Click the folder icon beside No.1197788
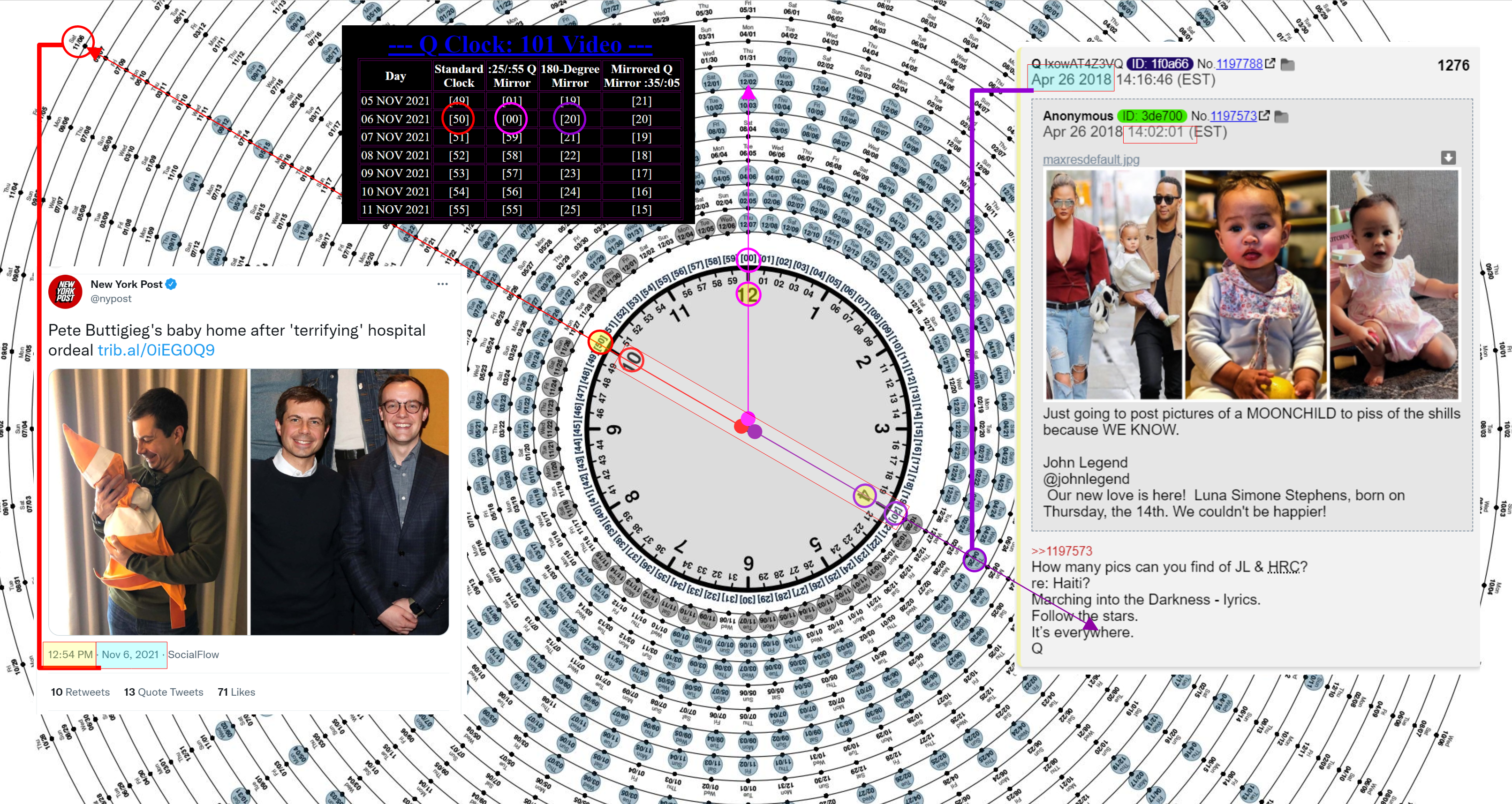This screenshot has height=804, width=1512. 1287,64
